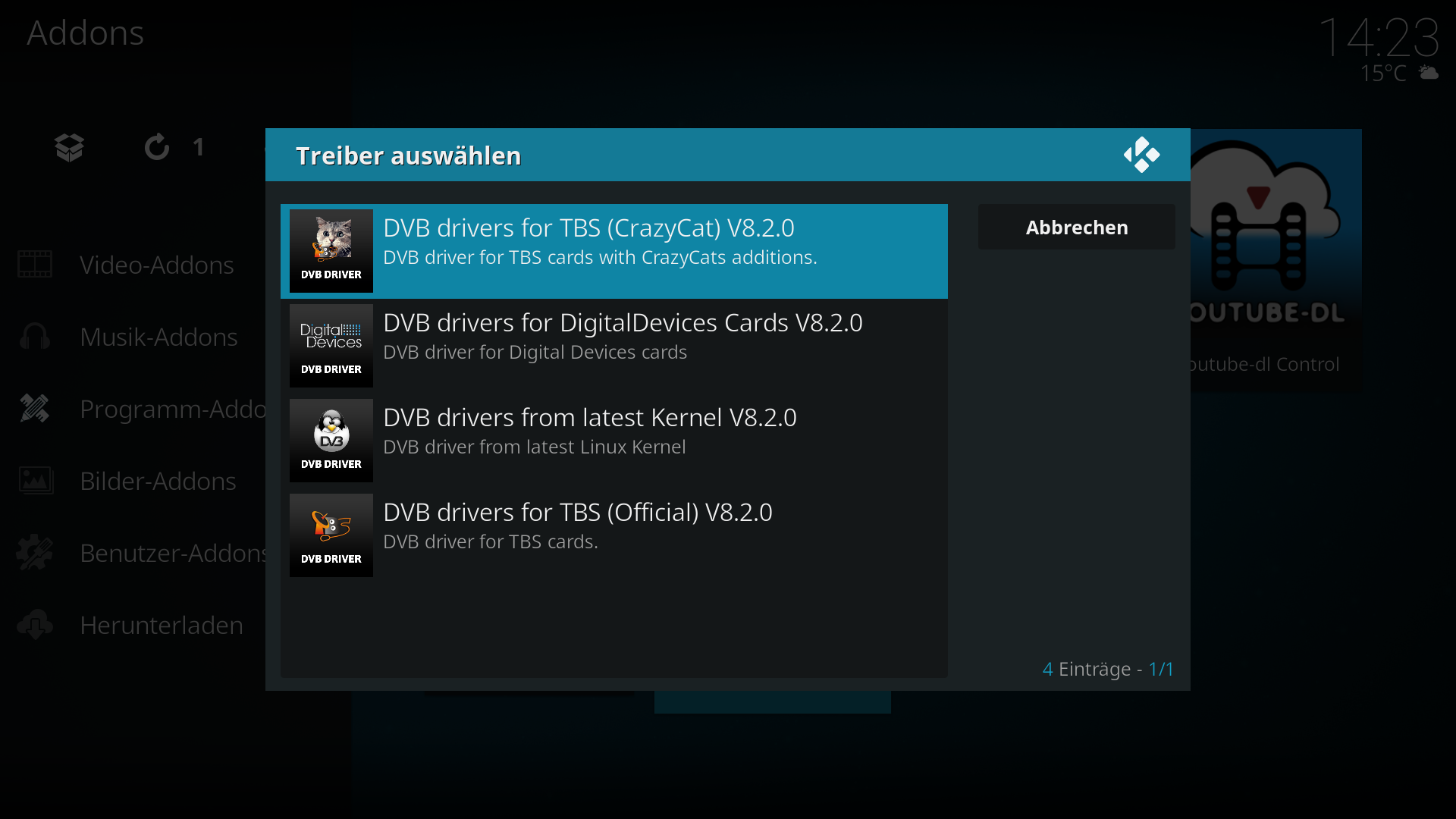Click the film strip Video-Addons icon
Image resolution: width=1456 pixels, height=819 pixels.
pyautogui.click(x=35, y=265)
